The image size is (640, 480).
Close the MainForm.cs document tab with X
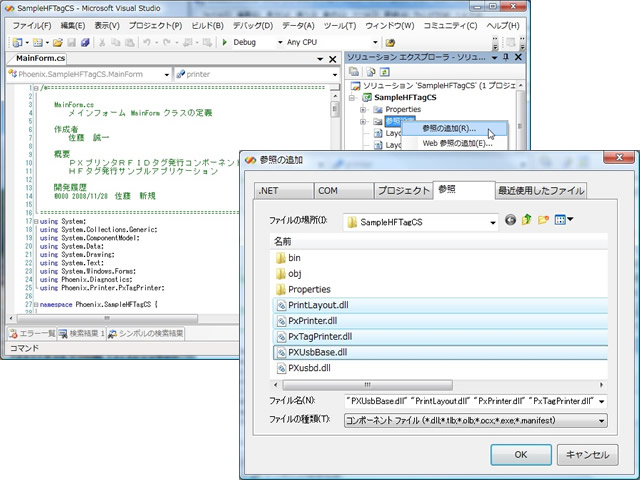coord(333,60)
